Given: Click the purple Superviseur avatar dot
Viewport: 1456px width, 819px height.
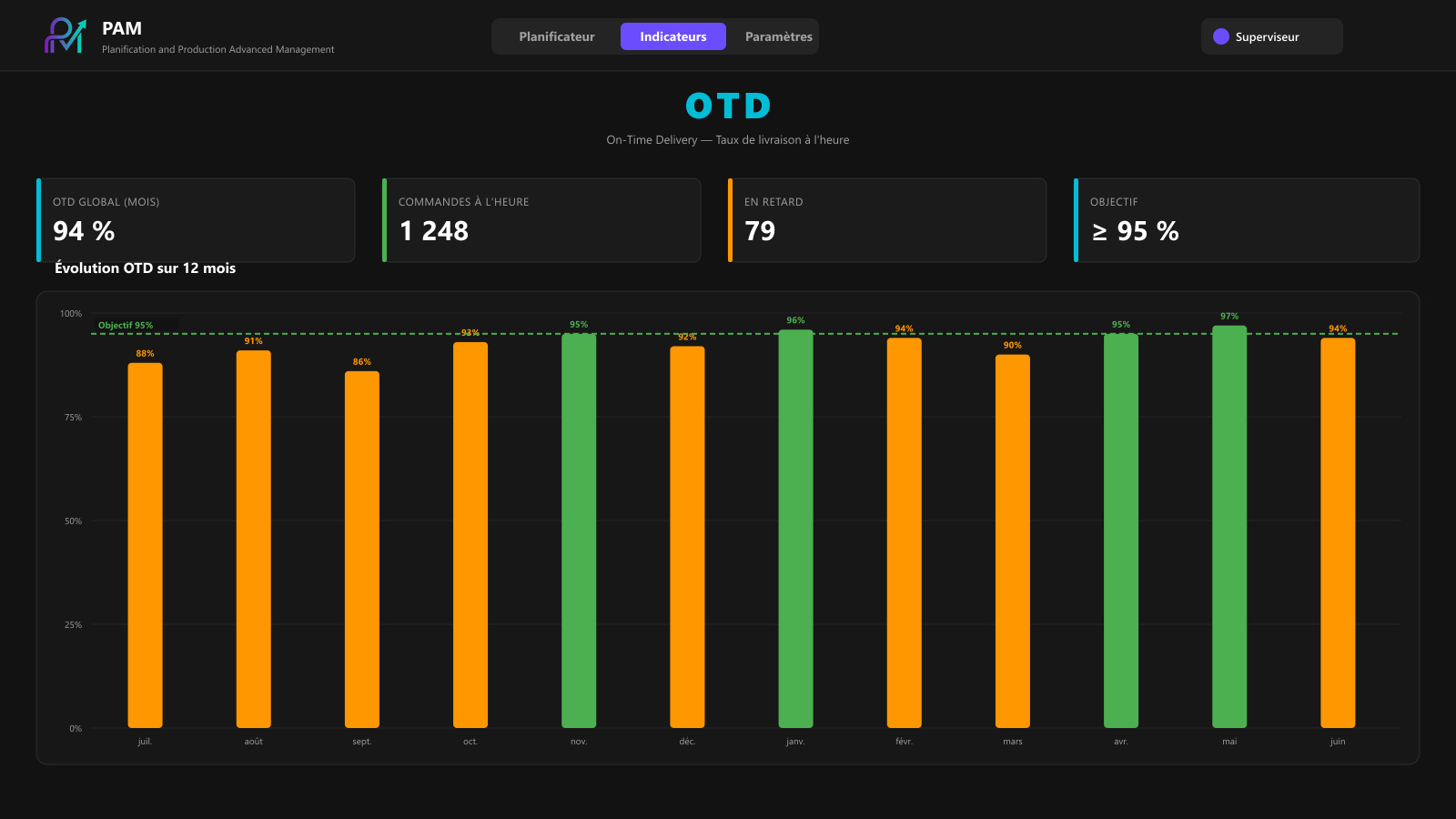Looking at the screenshot, I should click(1221, 36).
